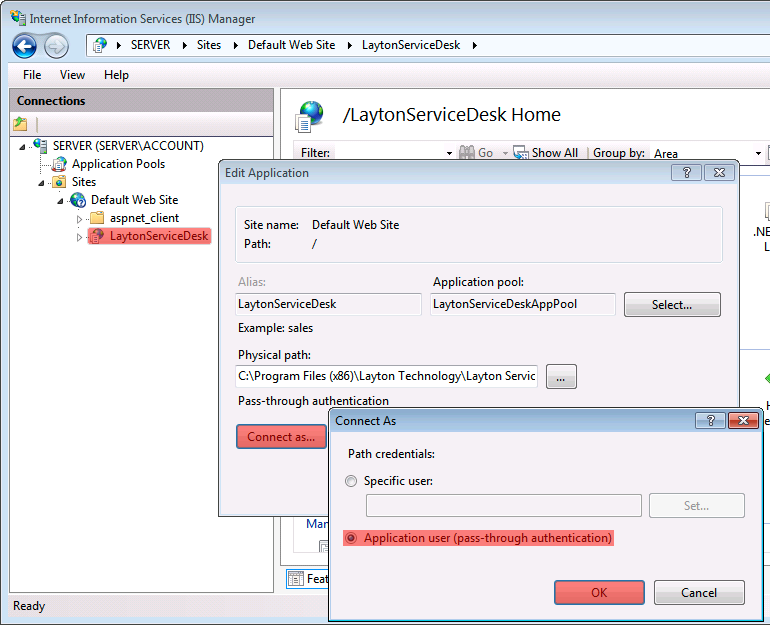
Task: Click Select... for the application pool
Action: tap(672, 304)
